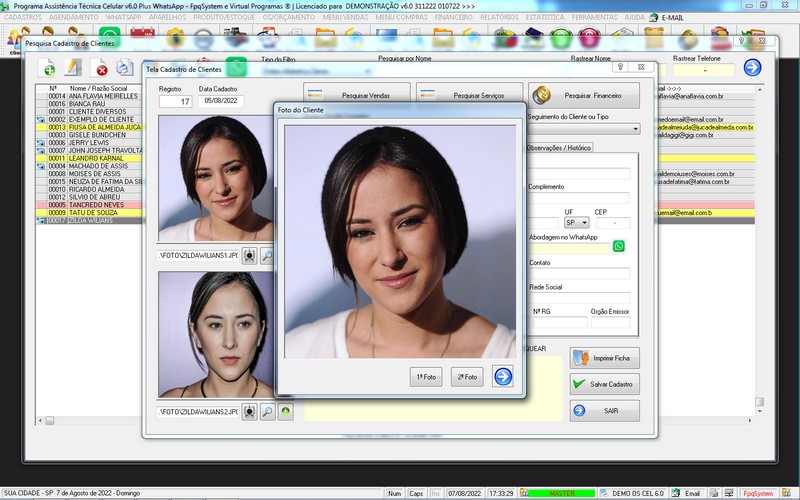Click magnifier icon beside ZILDAWILIANS1 path
This screenshot has width=800, height=500.
[267, 256]
